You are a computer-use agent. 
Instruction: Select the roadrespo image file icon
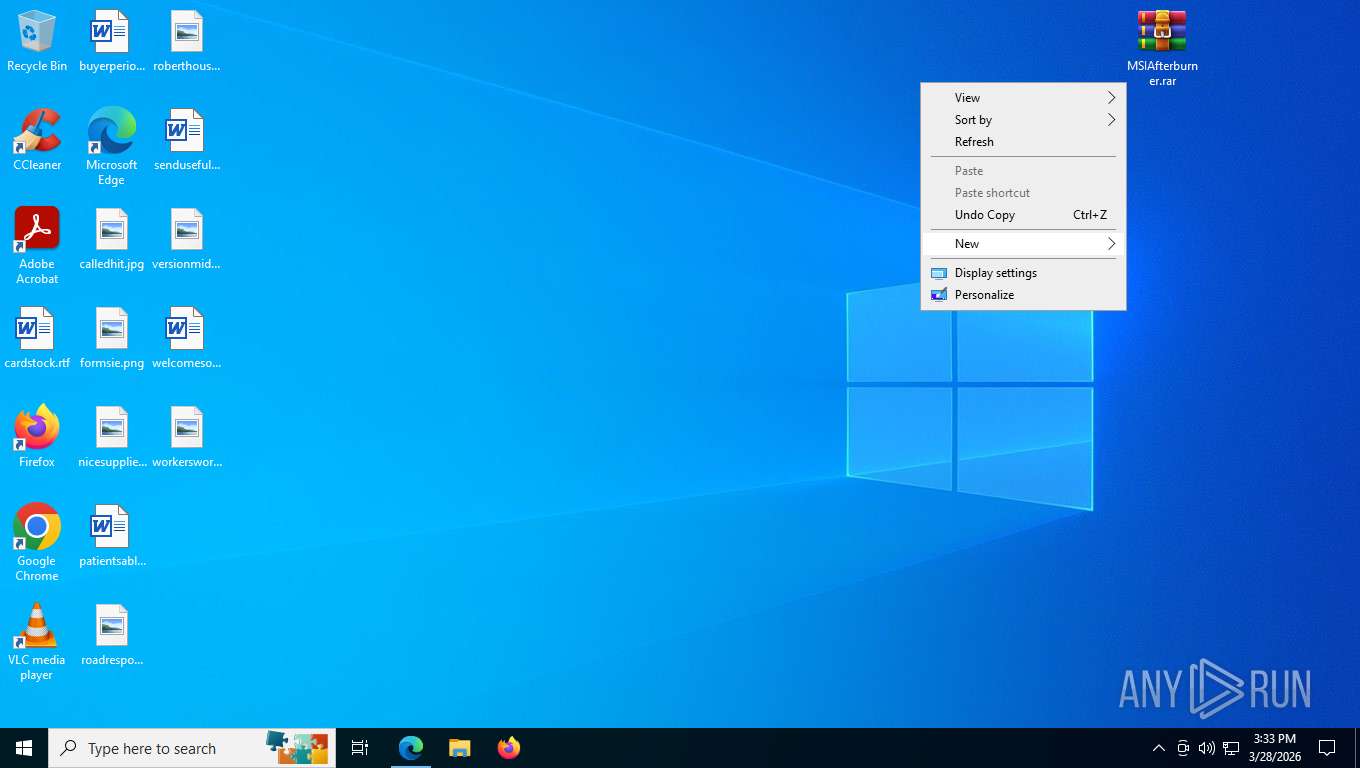tap(111, 635)
